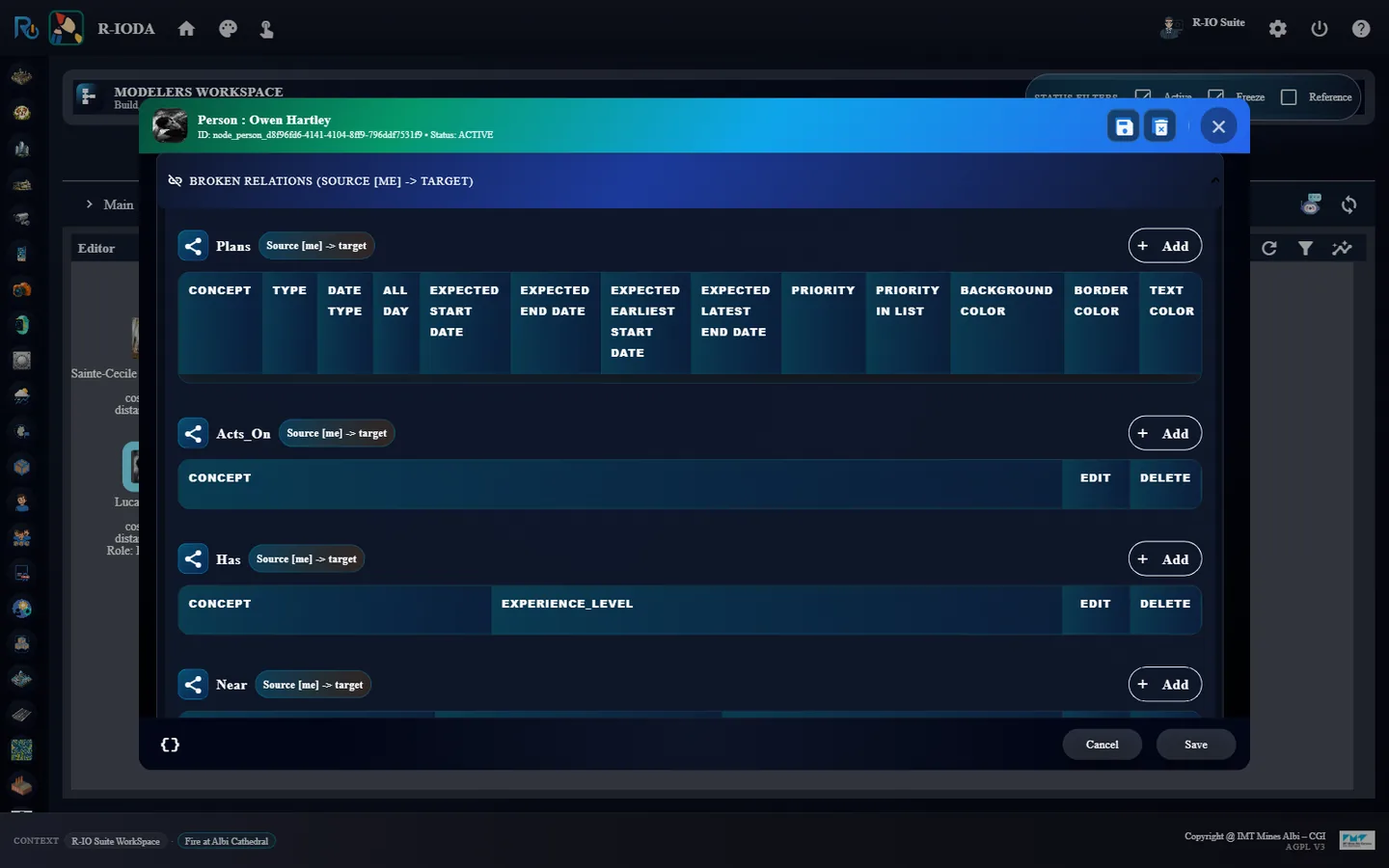Toggle the Reference status filter checkbox

[1289, 97]
